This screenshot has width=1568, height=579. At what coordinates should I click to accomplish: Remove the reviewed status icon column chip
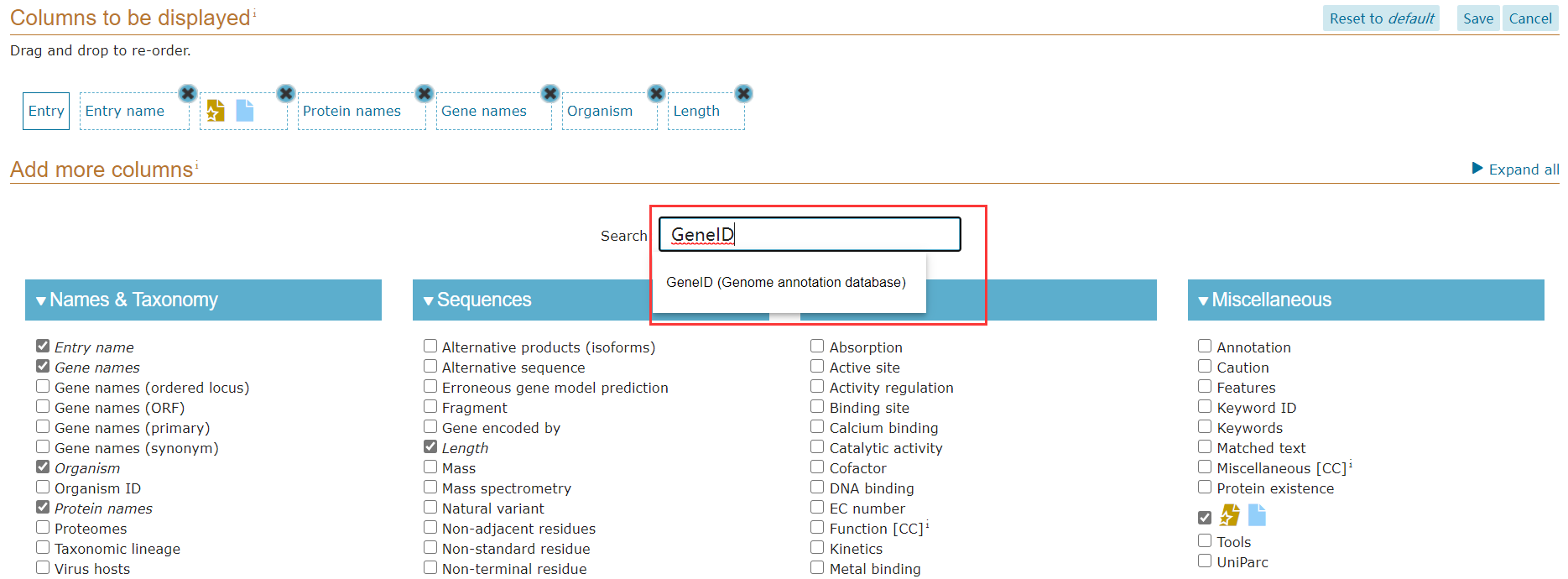tap(286, 93)
